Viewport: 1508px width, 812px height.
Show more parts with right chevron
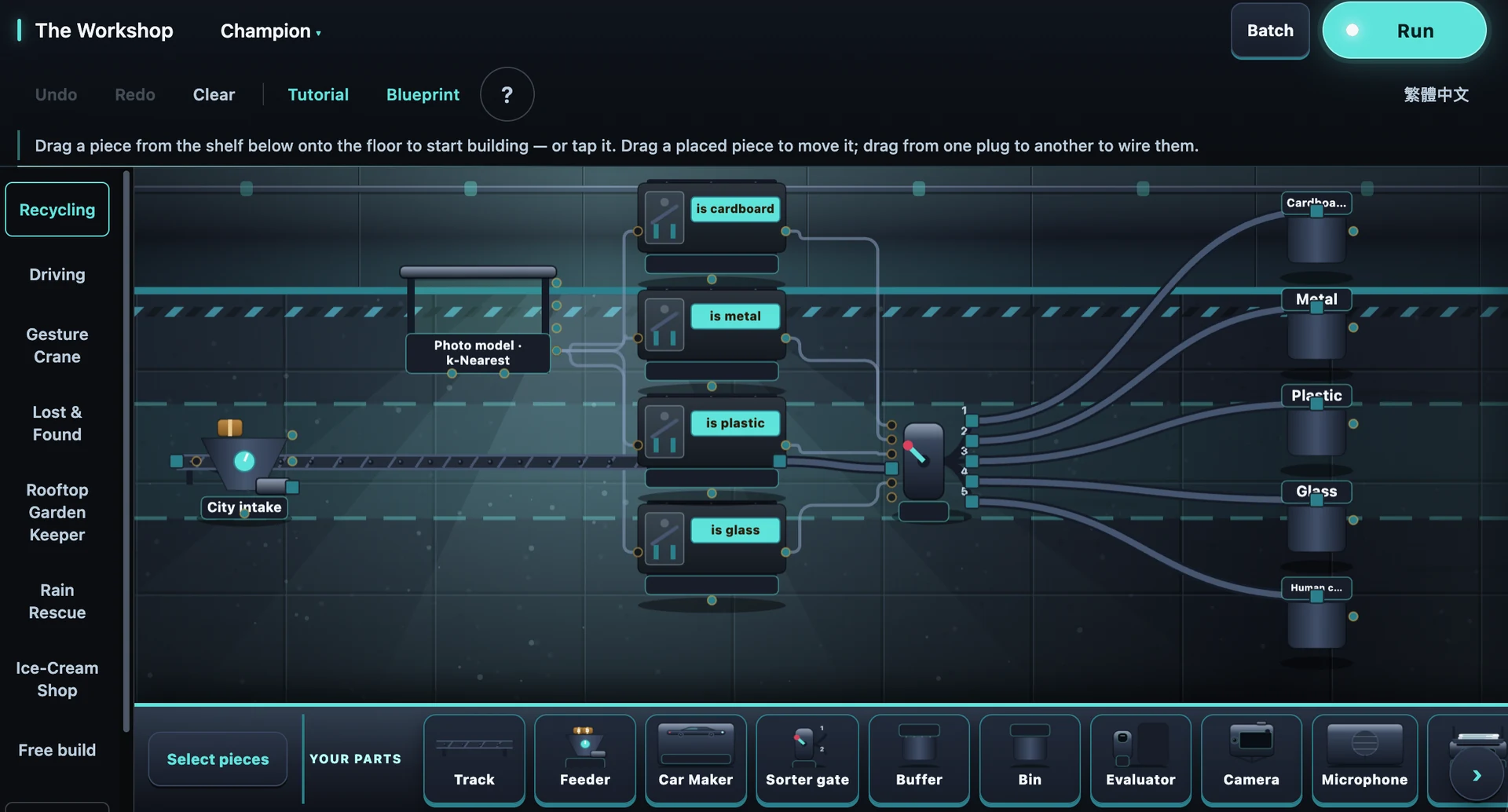point(1477,775)
